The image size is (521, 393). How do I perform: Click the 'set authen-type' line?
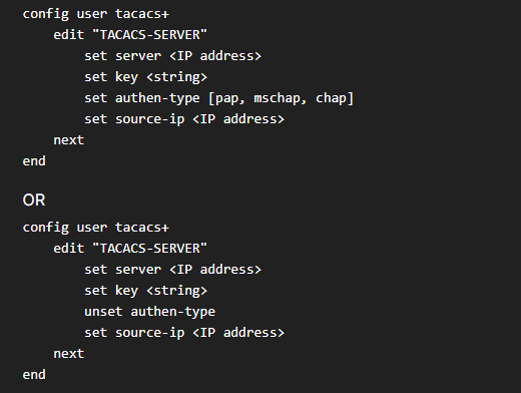pyautogui.click(x=219, y=98)
